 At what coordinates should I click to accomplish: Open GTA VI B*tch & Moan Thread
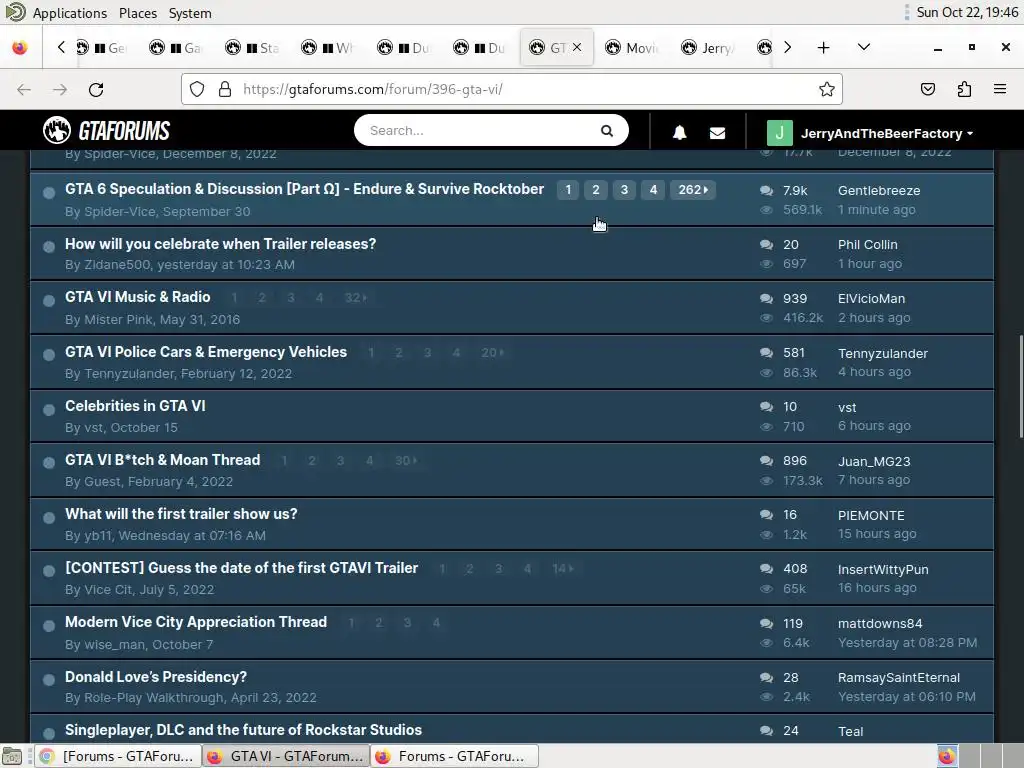[163, 460]
